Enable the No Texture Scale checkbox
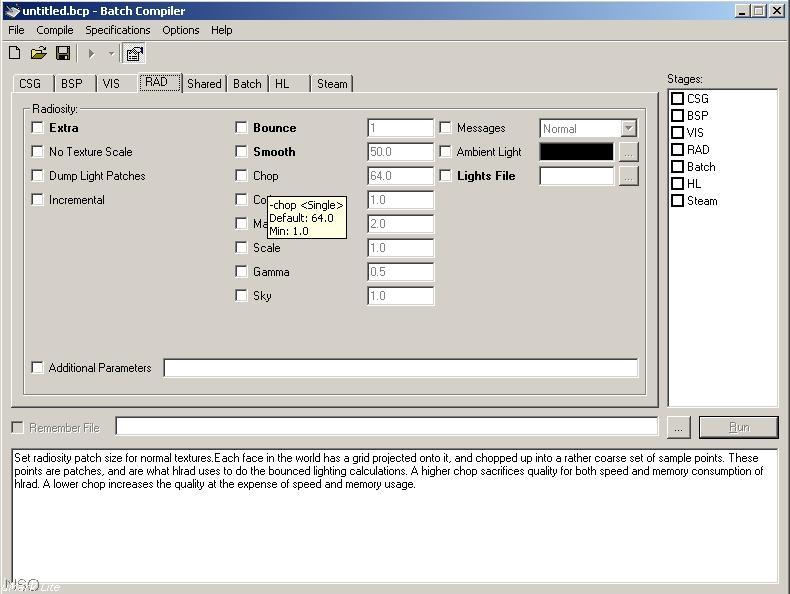This screenshot has height=594, width=790. click(37, 152)
